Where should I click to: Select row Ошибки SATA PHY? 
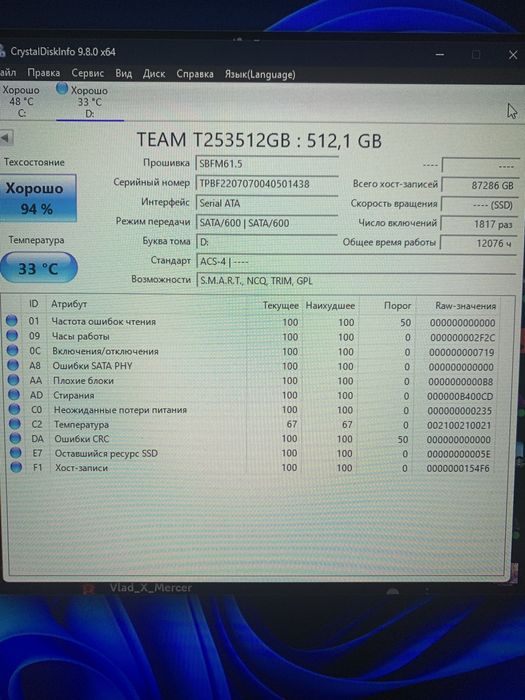tap(251, 366)
